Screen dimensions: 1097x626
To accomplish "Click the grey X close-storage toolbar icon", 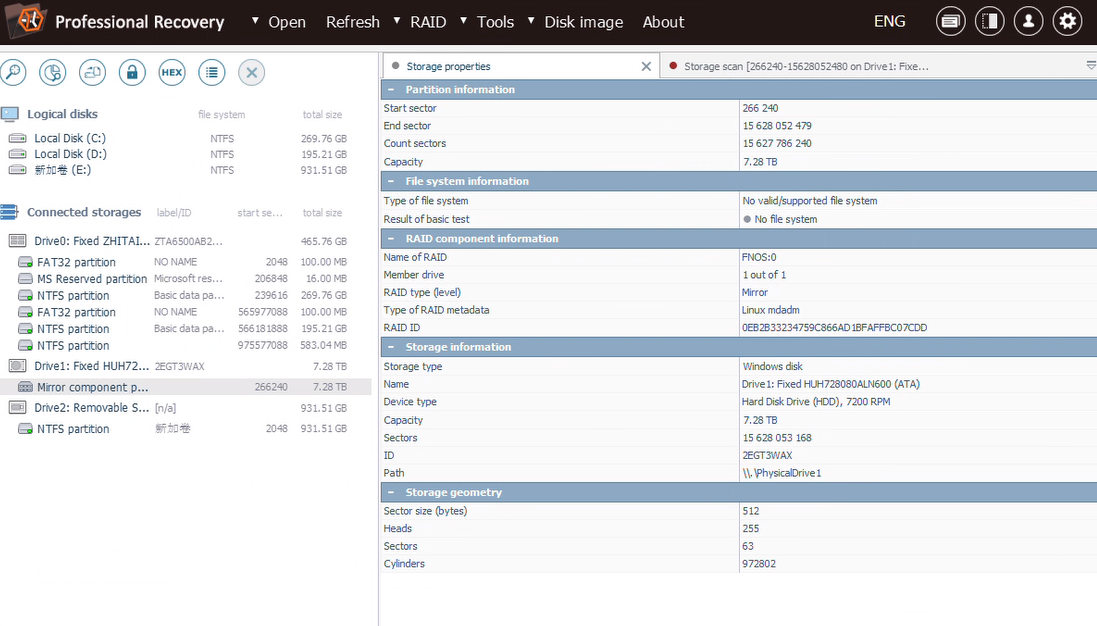I will tap(251, 72).
